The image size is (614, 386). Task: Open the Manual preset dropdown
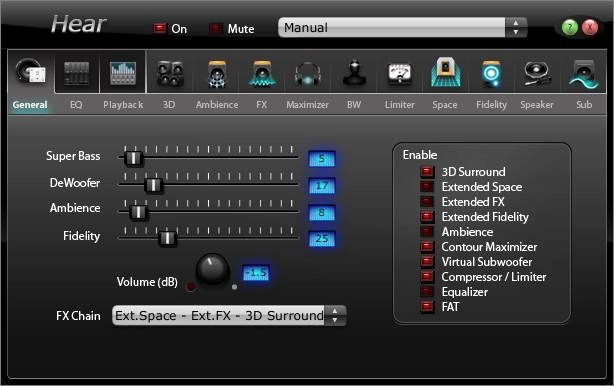403,27
